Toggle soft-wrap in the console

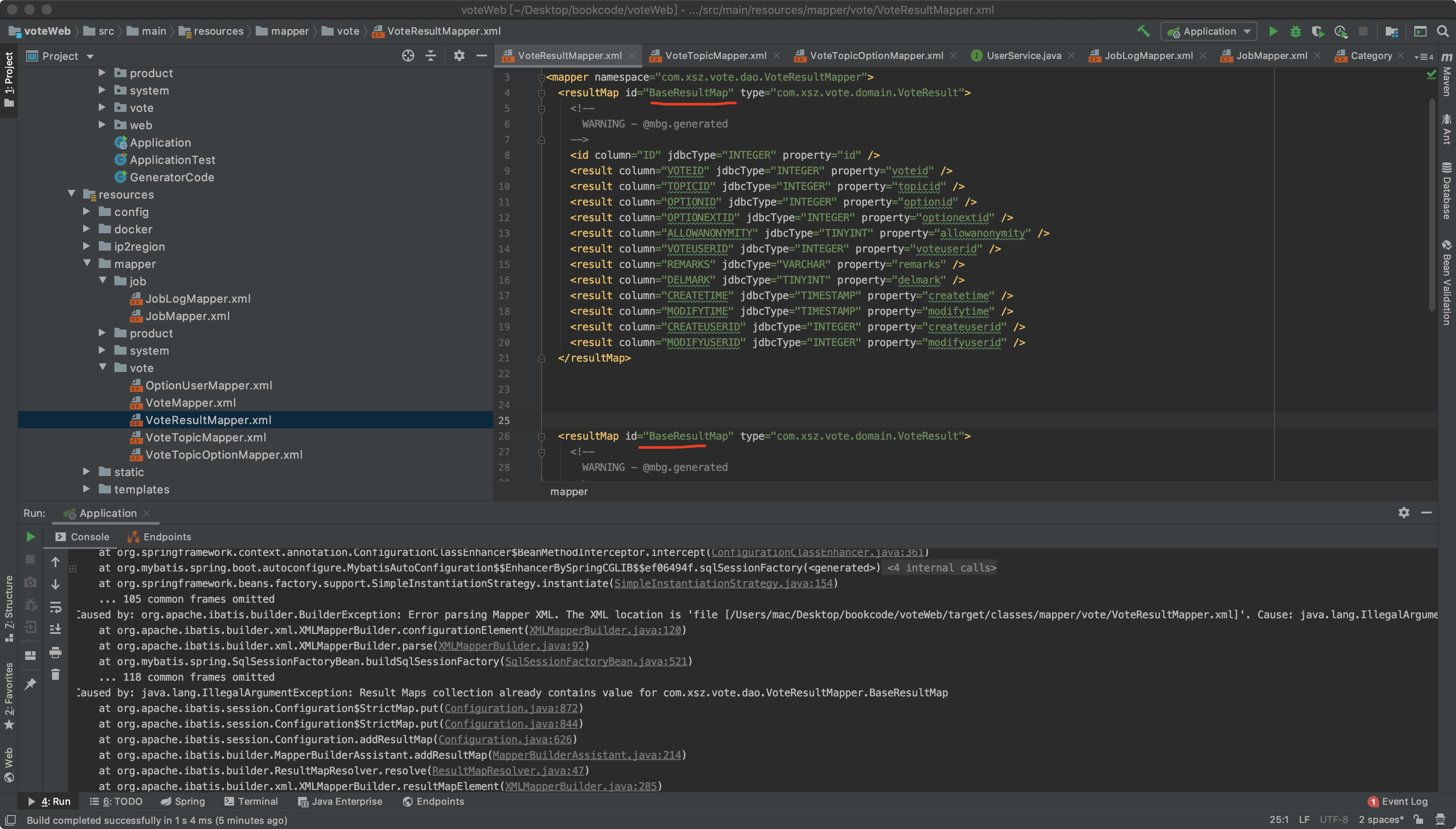click(55, 607)
